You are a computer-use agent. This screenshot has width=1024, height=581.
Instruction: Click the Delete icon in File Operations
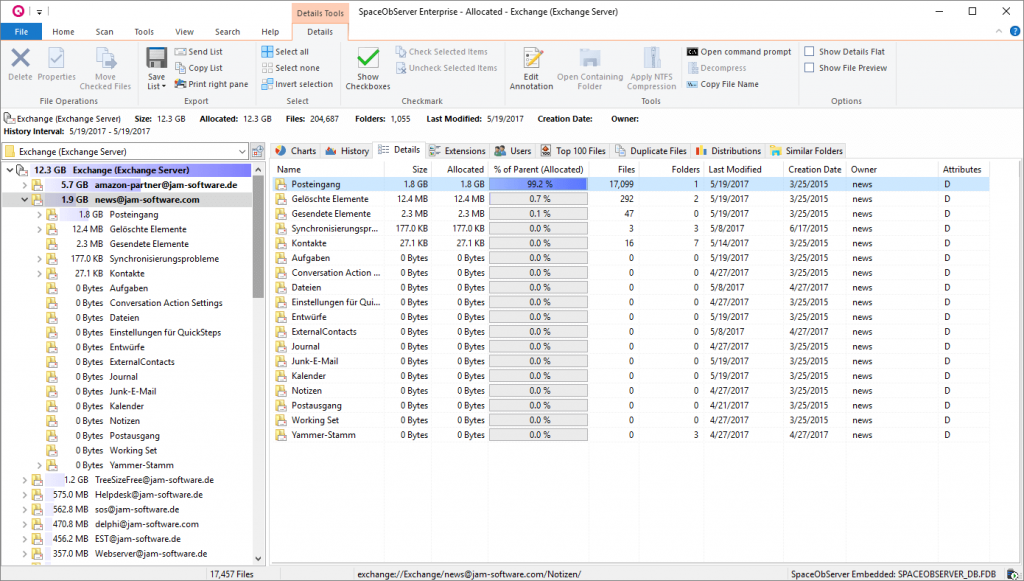point(20,59)
